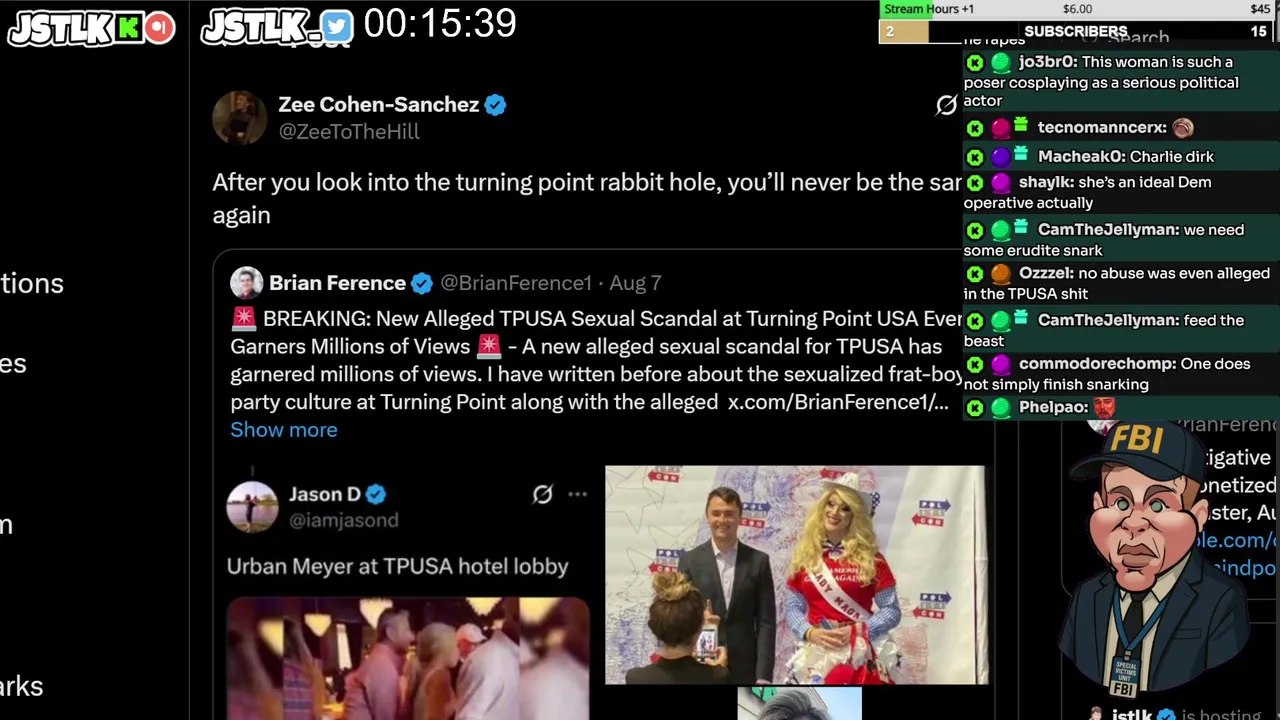Viewport: 1280px width, 720px height.
Task: Open the Urban Meyer hotel lobby video thumbnail
Action: tap(408, 658)
